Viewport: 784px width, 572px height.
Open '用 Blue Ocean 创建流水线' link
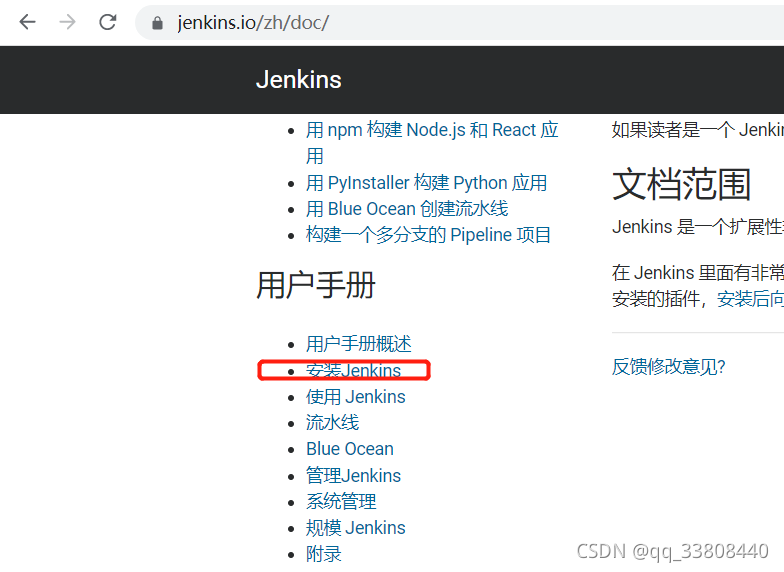click(x=407, y=208)
